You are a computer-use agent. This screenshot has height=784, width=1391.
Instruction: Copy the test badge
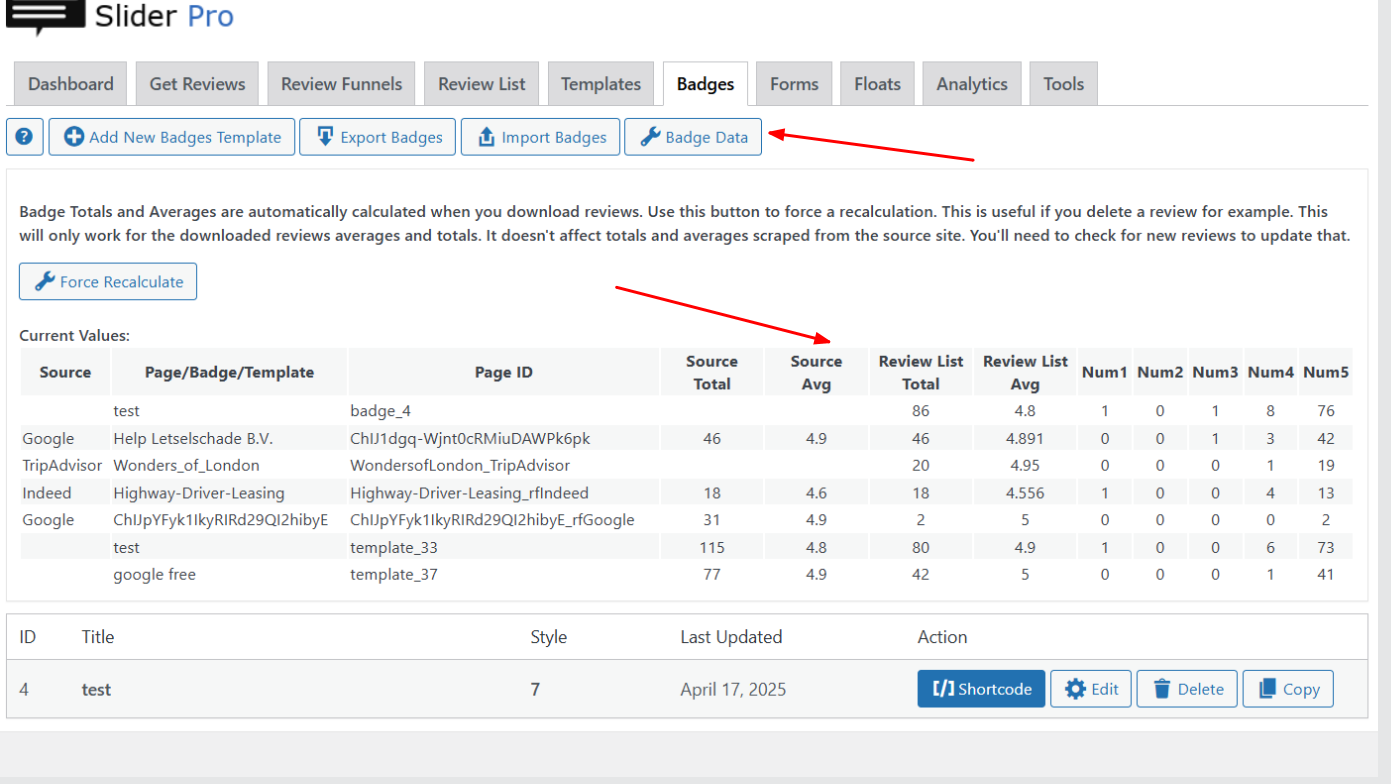(x=1288, y=689)
